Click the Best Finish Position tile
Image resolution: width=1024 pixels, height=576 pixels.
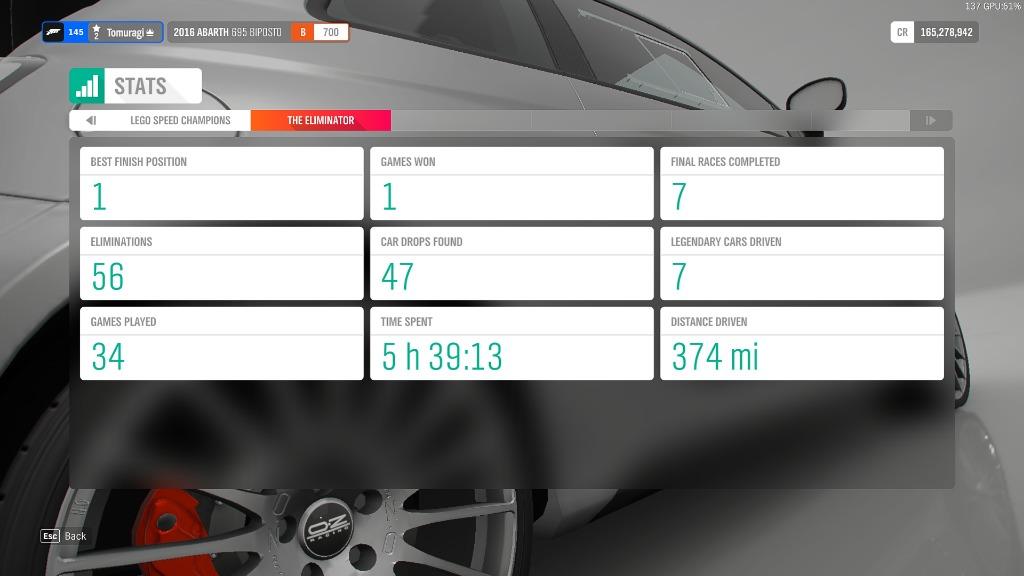pos(221,183)
